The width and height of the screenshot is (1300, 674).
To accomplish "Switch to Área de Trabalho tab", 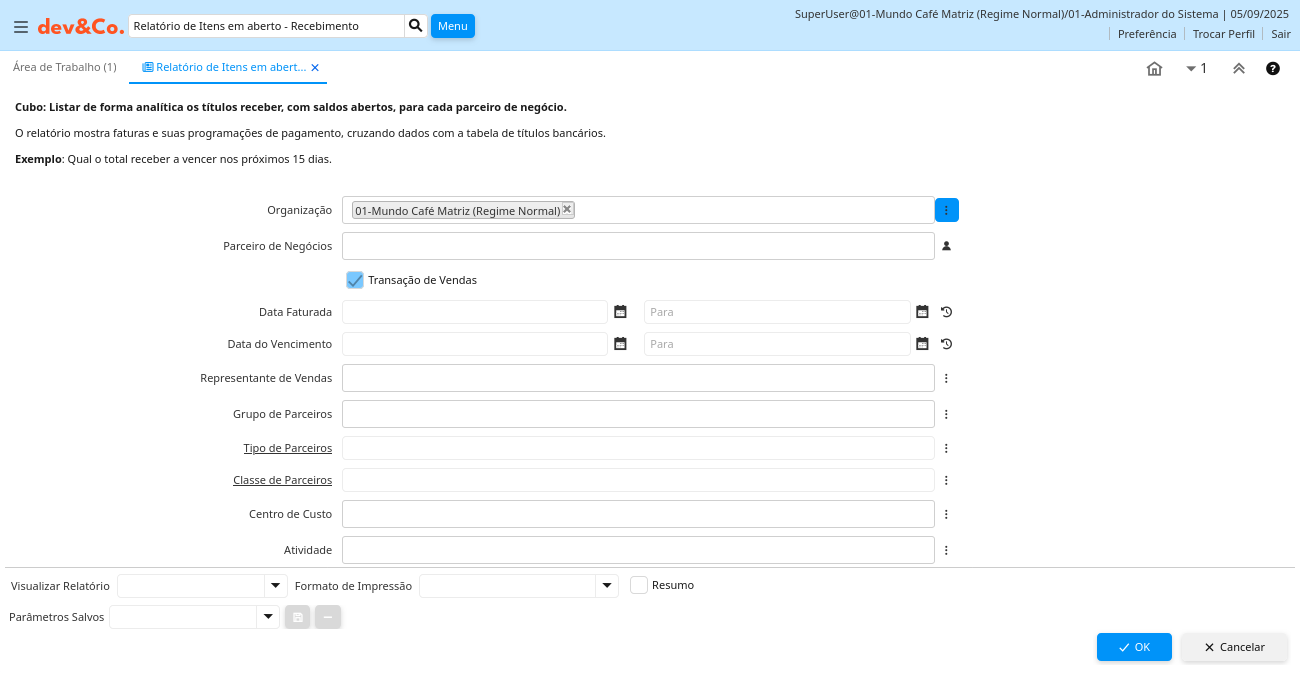I will (64, 67).
